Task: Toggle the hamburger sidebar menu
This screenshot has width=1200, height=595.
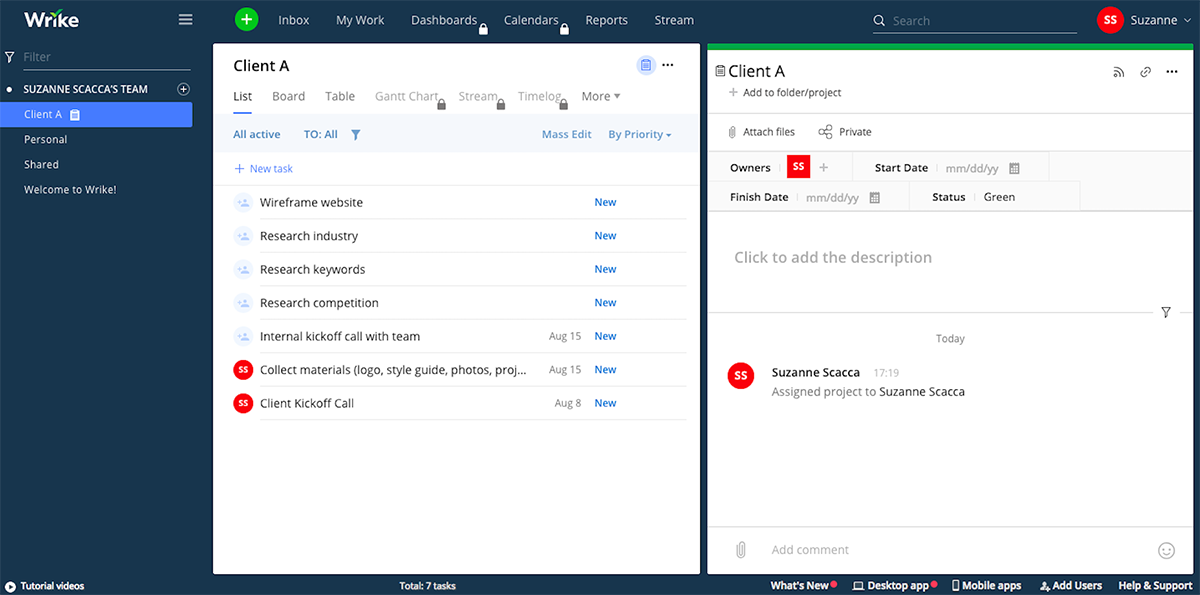Action: click(x=185, y=20)
